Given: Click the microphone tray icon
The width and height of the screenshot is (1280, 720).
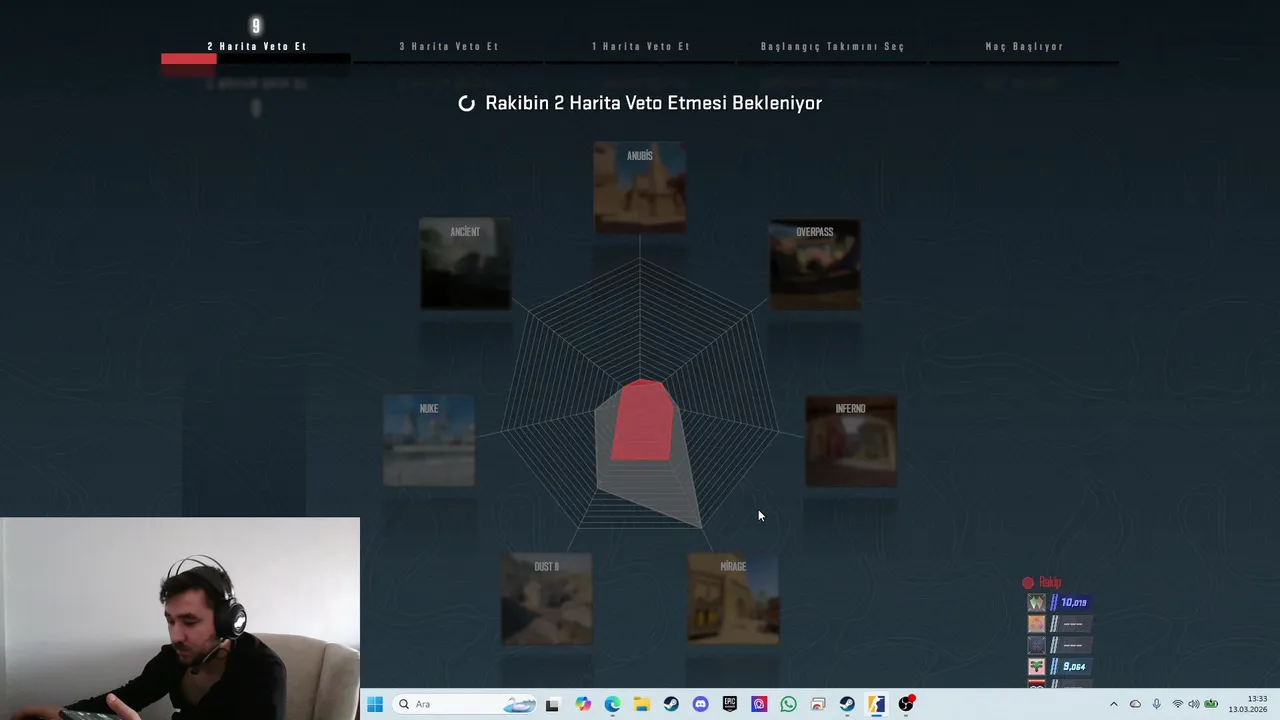Looking at the screenshot, I should click(x=1157, y=704).
